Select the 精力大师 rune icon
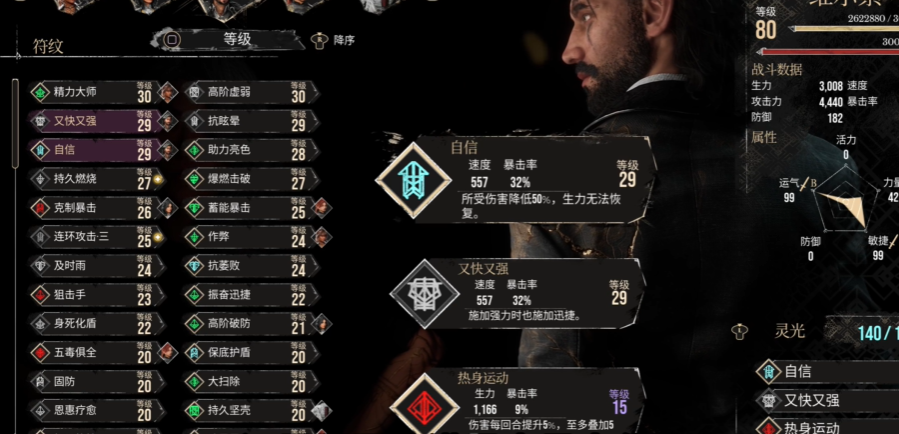899x434 pixels. click(41, 92)
